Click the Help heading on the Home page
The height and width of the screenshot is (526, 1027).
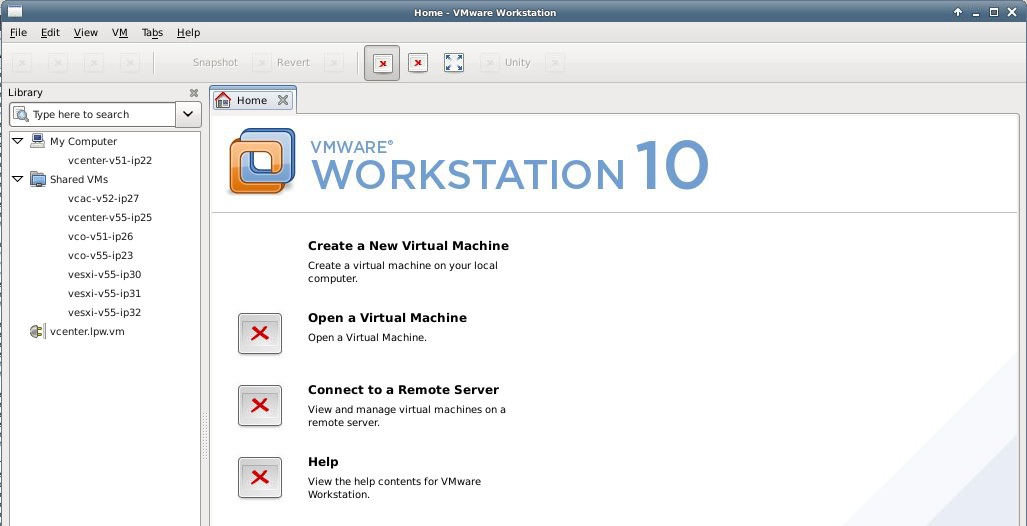pos(323,462)
